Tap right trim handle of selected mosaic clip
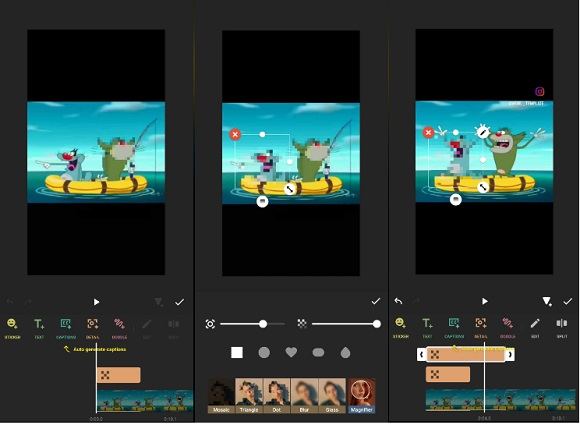This screenshot has height=425, width=580. (x=510, y=354)
